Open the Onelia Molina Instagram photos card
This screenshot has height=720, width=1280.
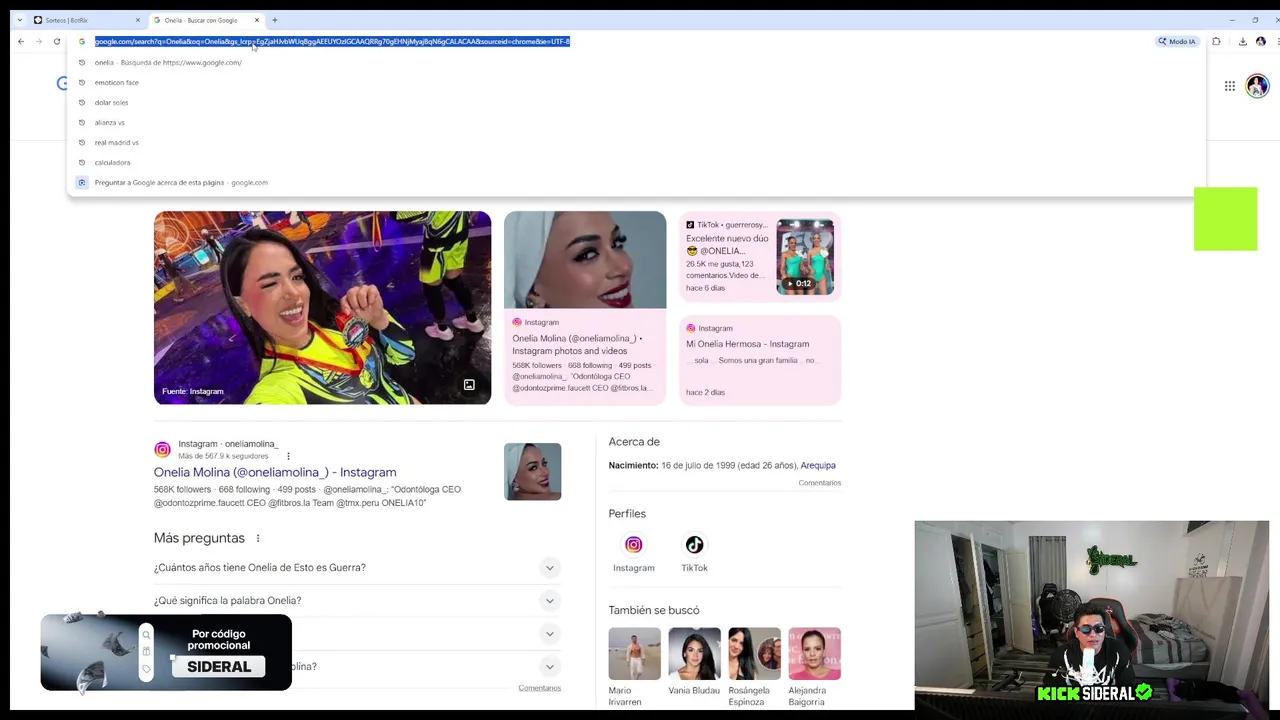[585, 308]
